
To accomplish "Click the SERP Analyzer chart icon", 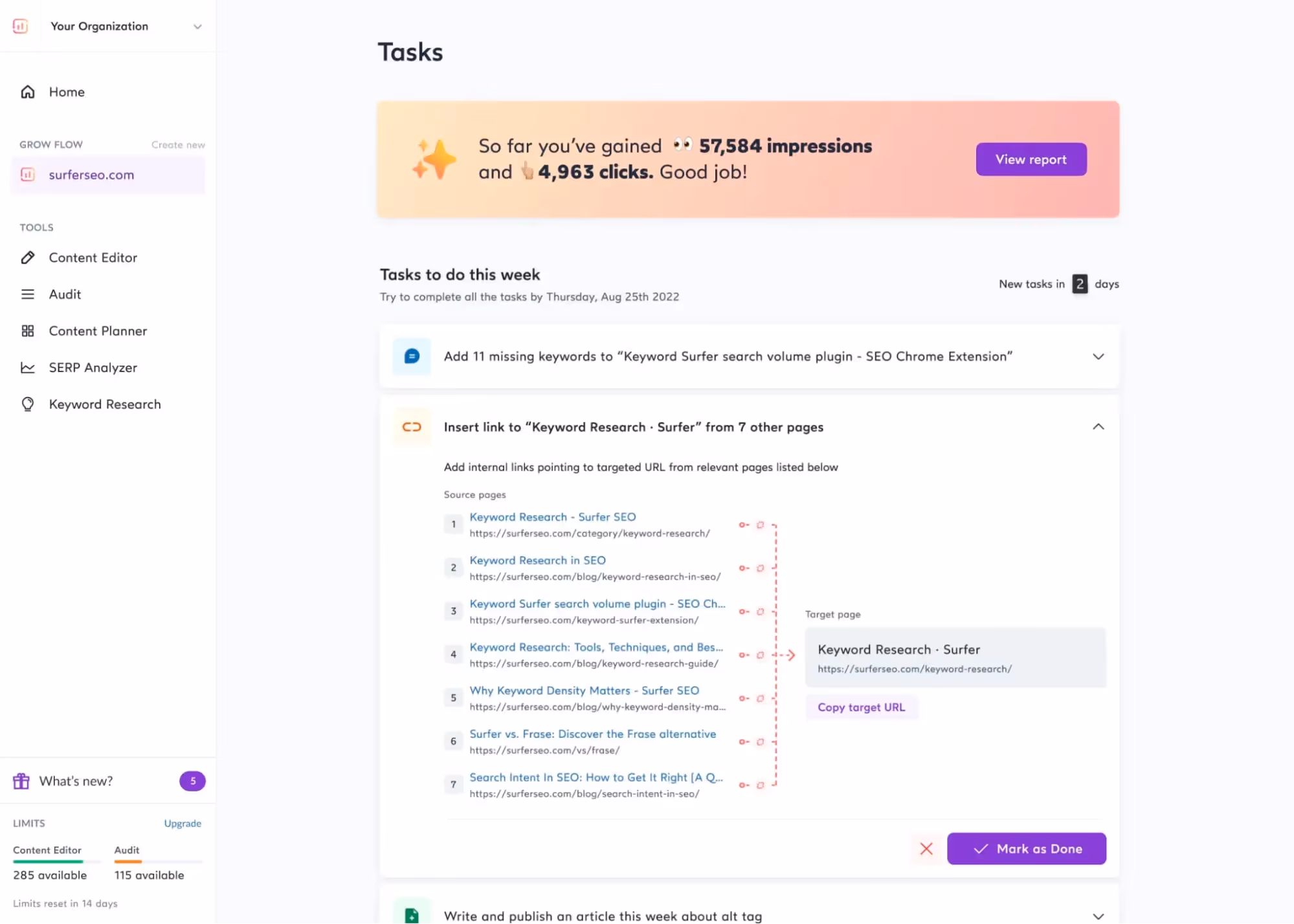I will tap(28, 368).
